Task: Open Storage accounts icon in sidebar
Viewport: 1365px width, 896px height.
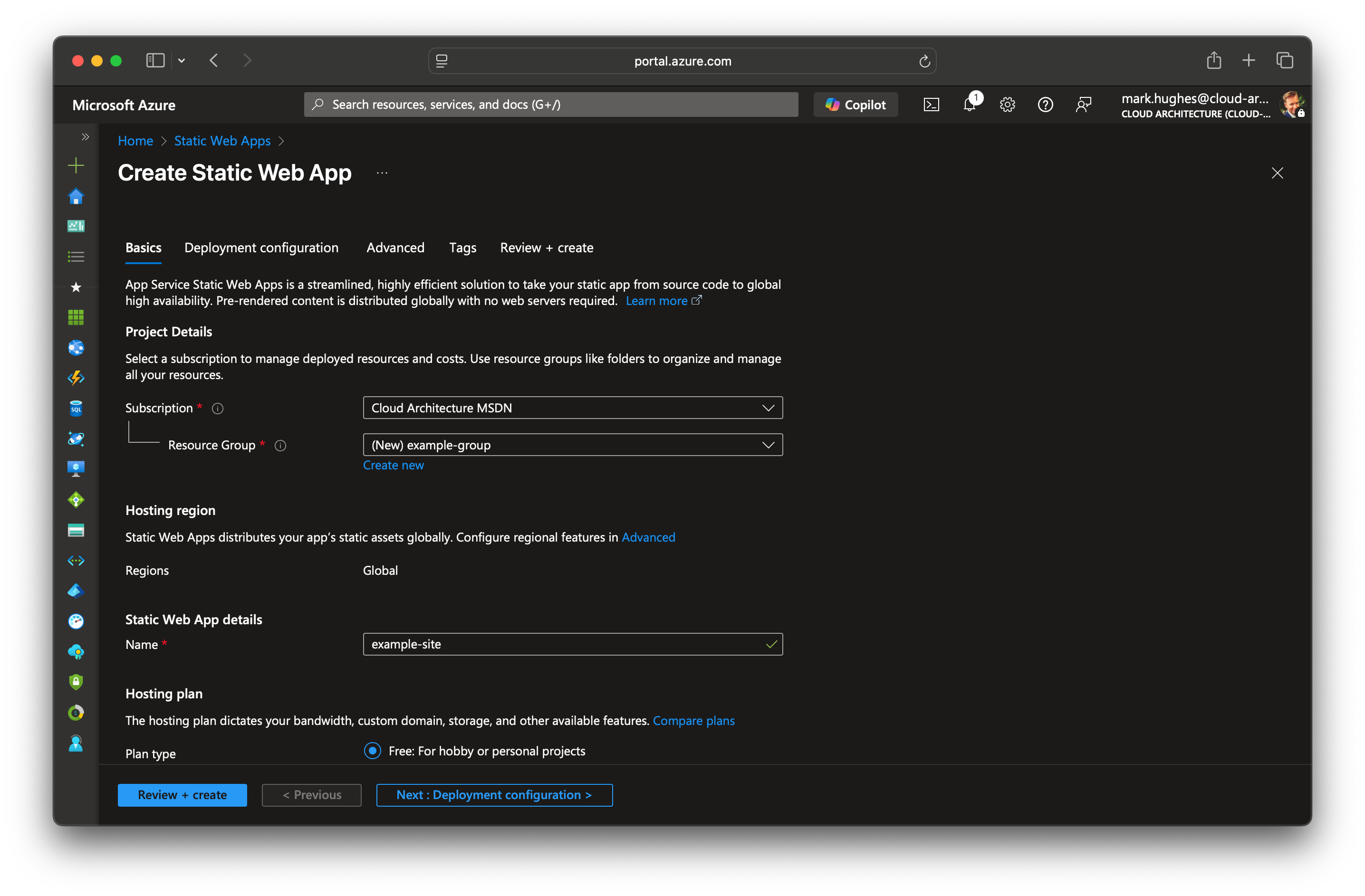Action: pyautogui.click(x=76, y=530)
